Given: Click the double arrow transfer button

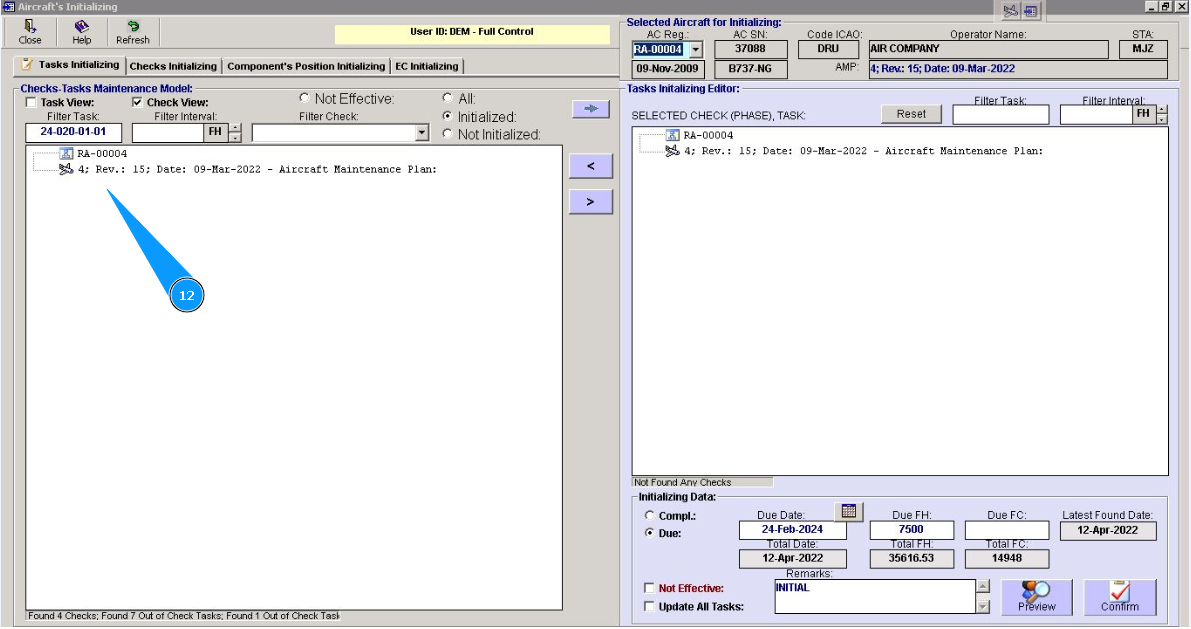Looking at the screenshot, I should 590,110.
